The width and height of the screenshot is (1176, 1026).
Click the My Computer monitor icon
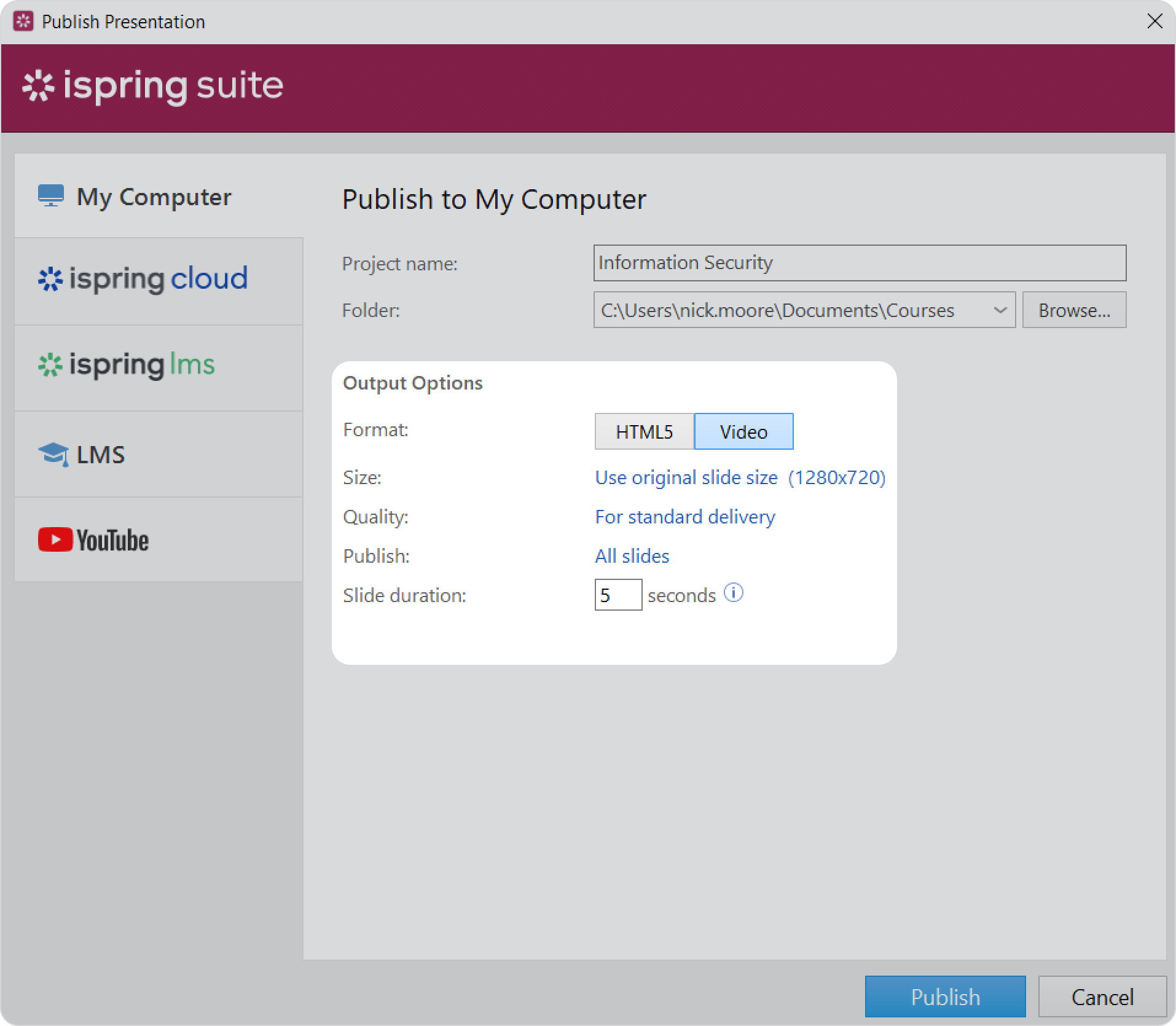pyautogui.click(x=51, y=196)
